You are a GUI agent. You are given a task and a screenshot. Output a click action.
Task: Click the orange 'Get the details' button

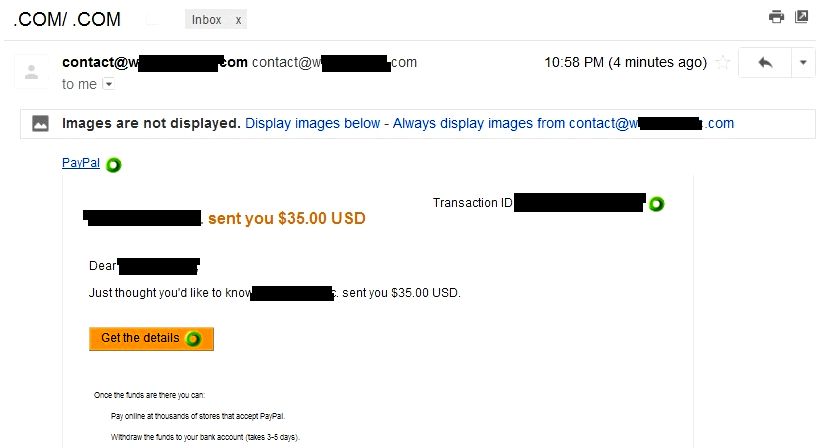coord(152,338)
